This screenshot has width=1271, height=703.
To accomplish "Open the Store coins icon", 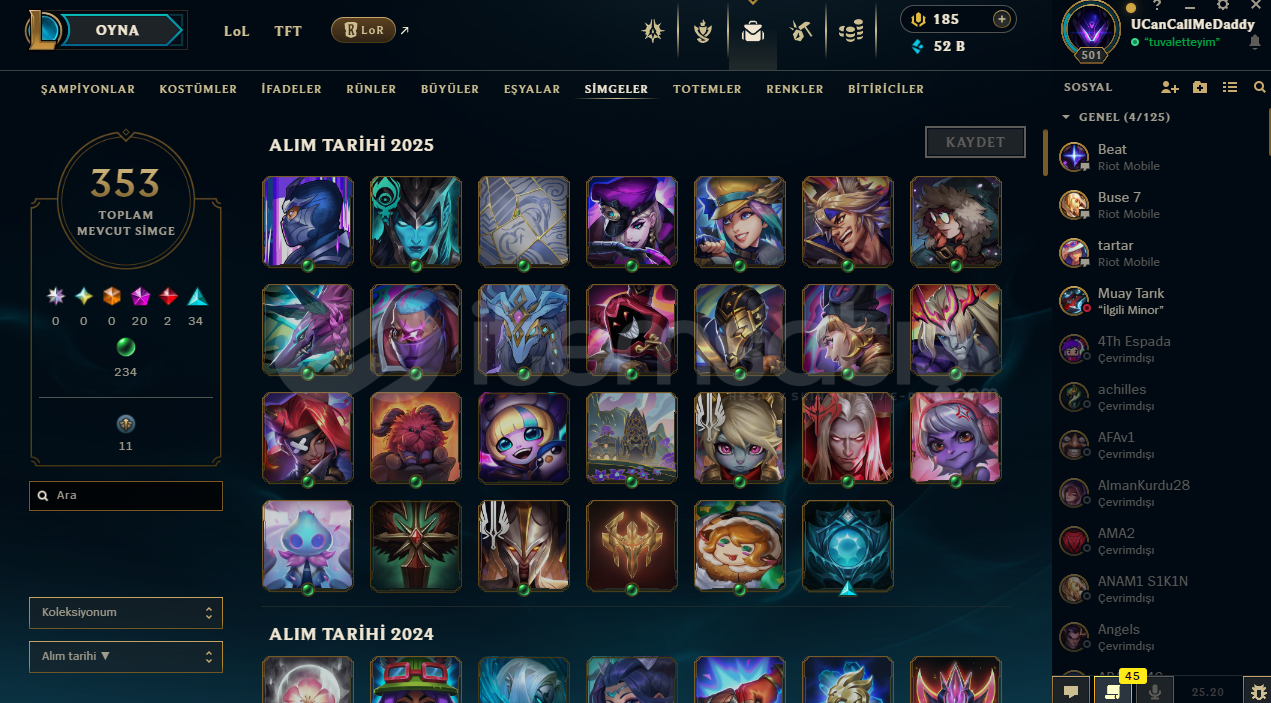I will (x=851, y=32).
